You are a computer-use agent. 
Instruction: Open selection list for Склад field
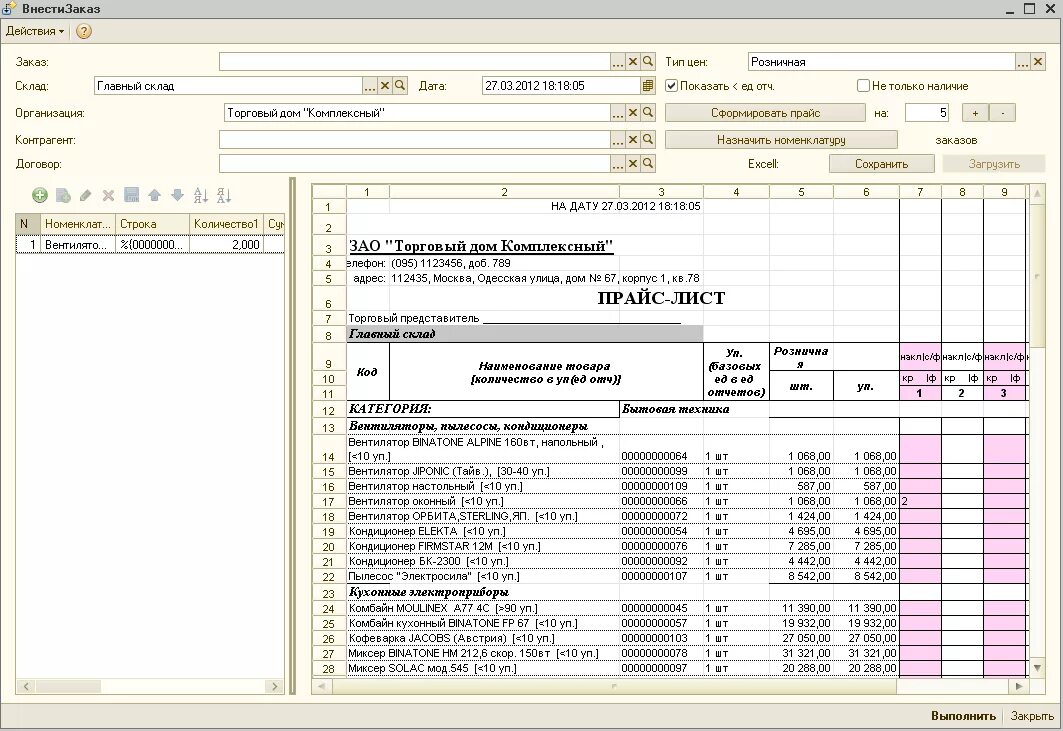pyautogui.click(x=369, y=85)
